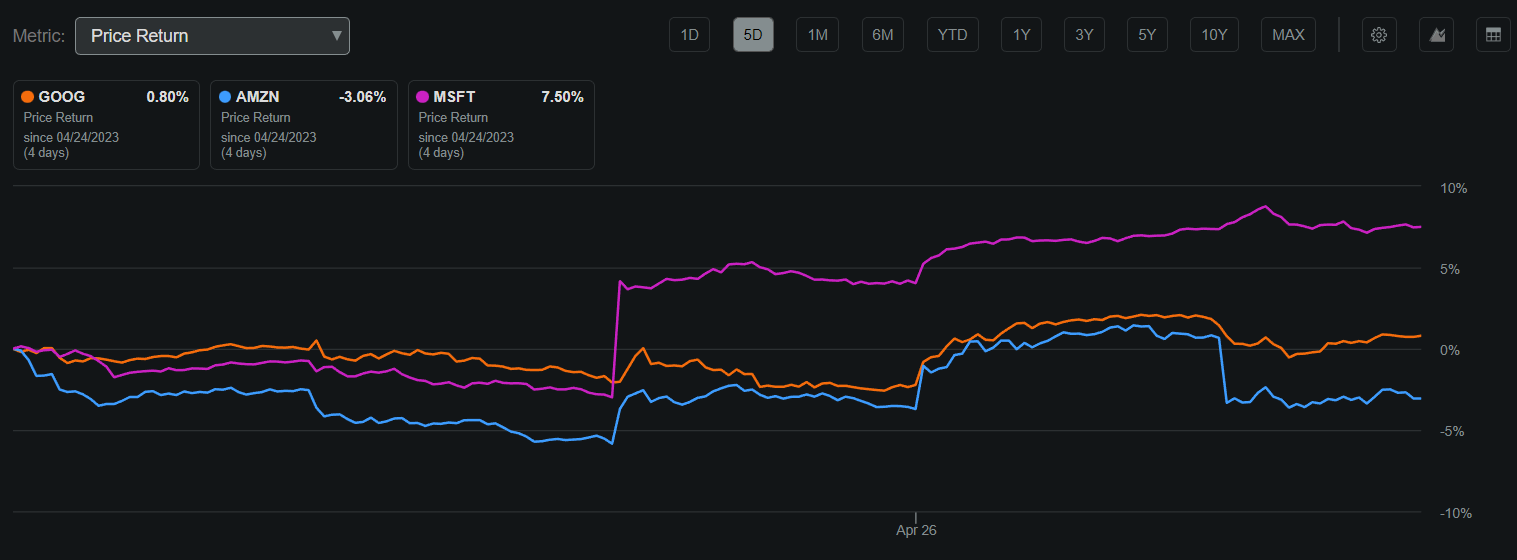Click the blue AMZN color dot

point(225,97)
